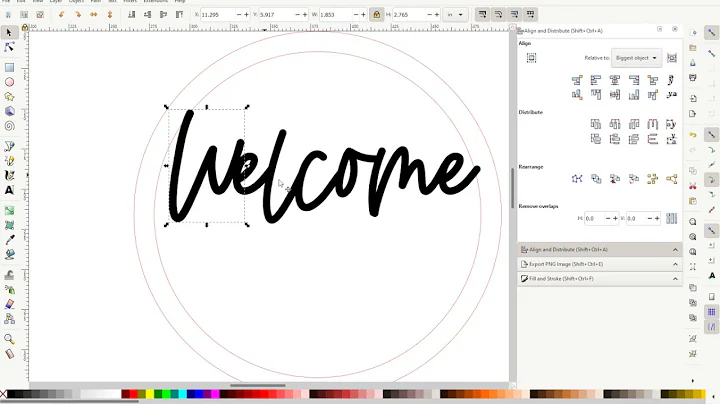Activate the Calligraphy tool

(x=9, y=175)
